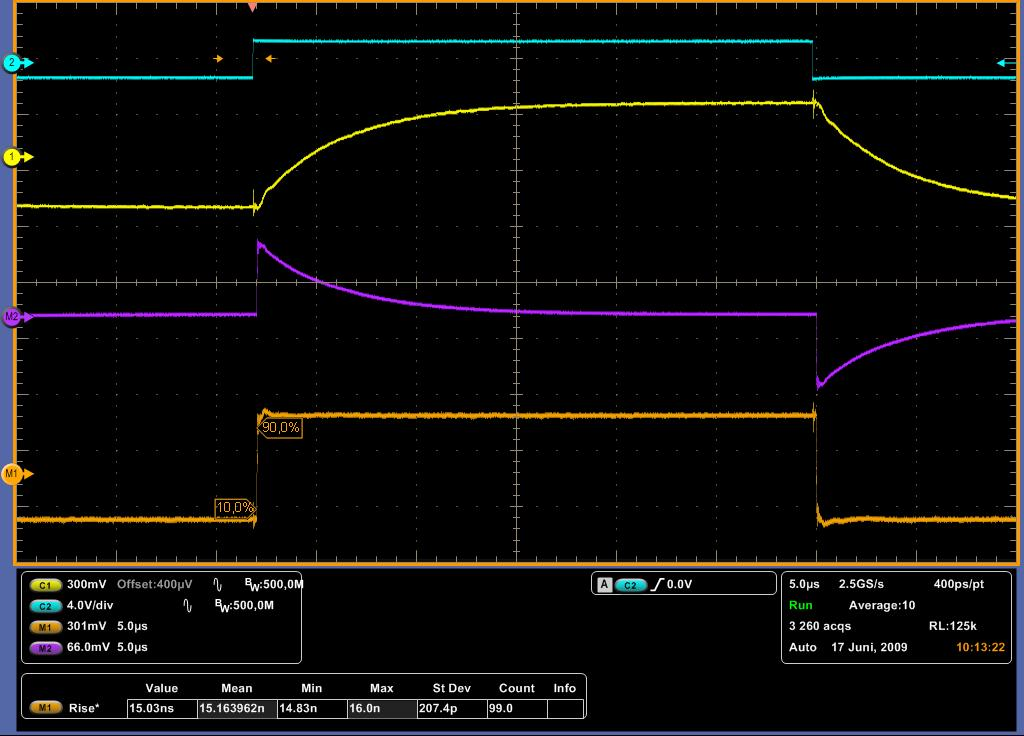Click the trigger level arrow on right edge

1005,63
